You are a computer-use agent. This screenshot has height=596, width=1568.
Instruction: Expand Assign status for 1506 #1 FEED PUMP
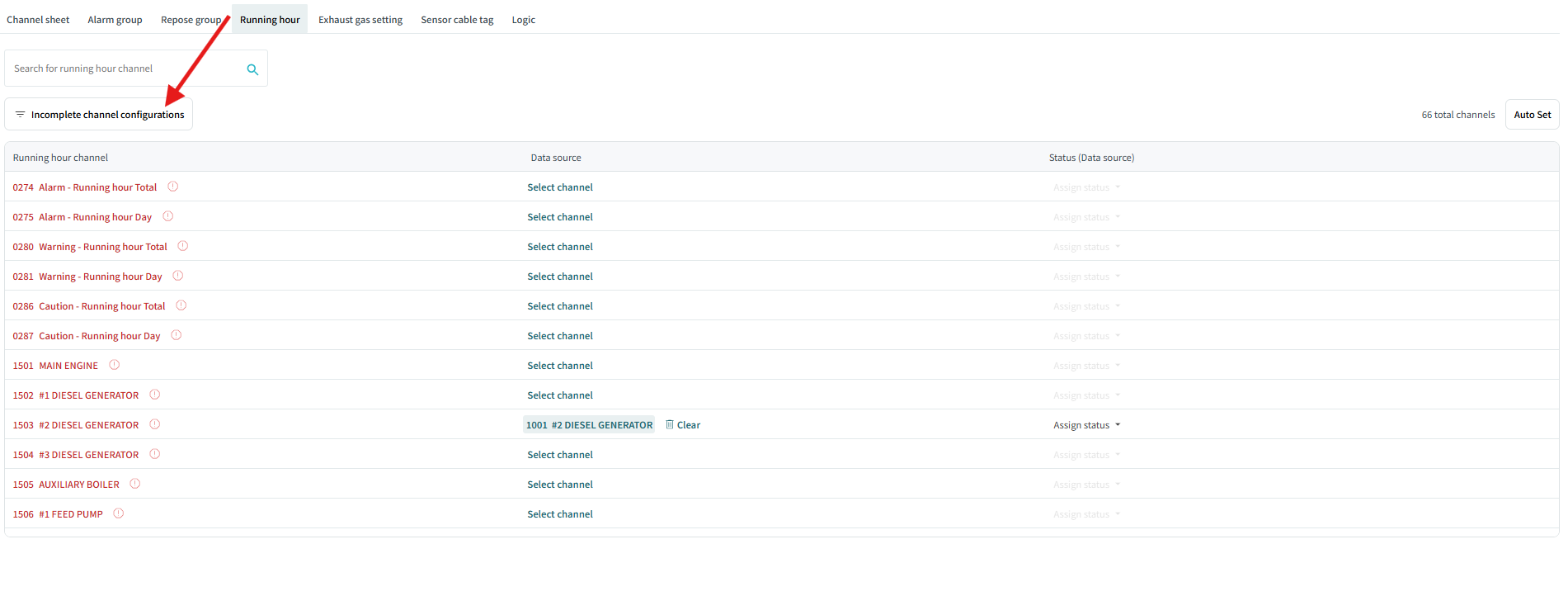tap(1086, 514)
